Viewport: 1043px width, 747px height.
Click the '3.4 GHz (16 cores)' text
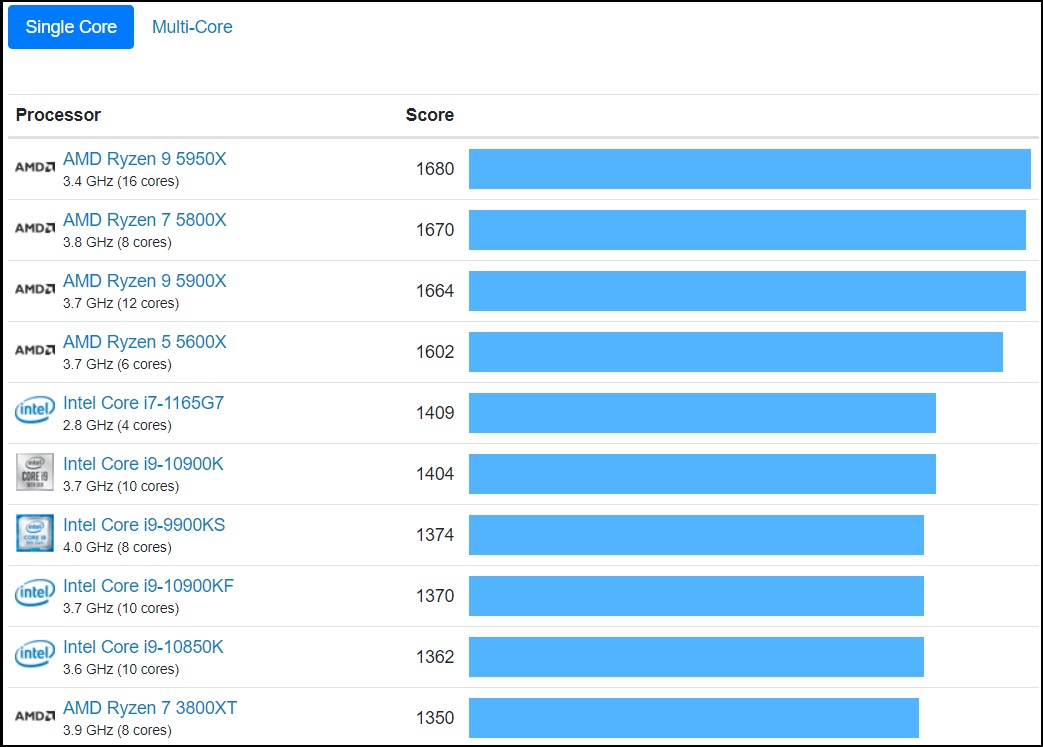(121, 182)
